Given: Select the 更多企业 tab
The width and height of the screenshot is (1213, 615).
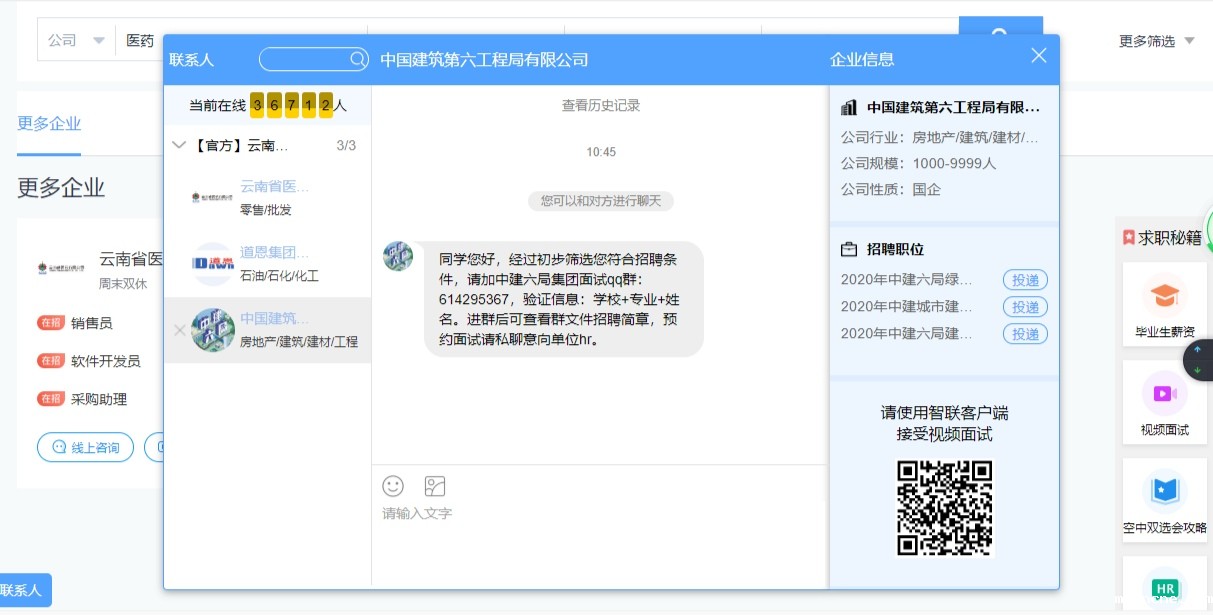Looking at the screenshot, I should [49, 124].
